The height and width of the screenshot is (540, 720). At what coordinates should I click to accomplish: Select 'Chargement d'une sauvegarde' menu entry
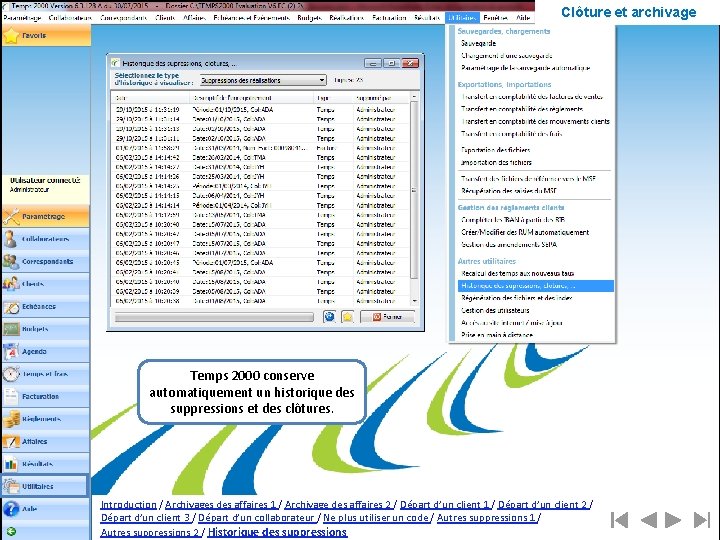coord(506,56)
